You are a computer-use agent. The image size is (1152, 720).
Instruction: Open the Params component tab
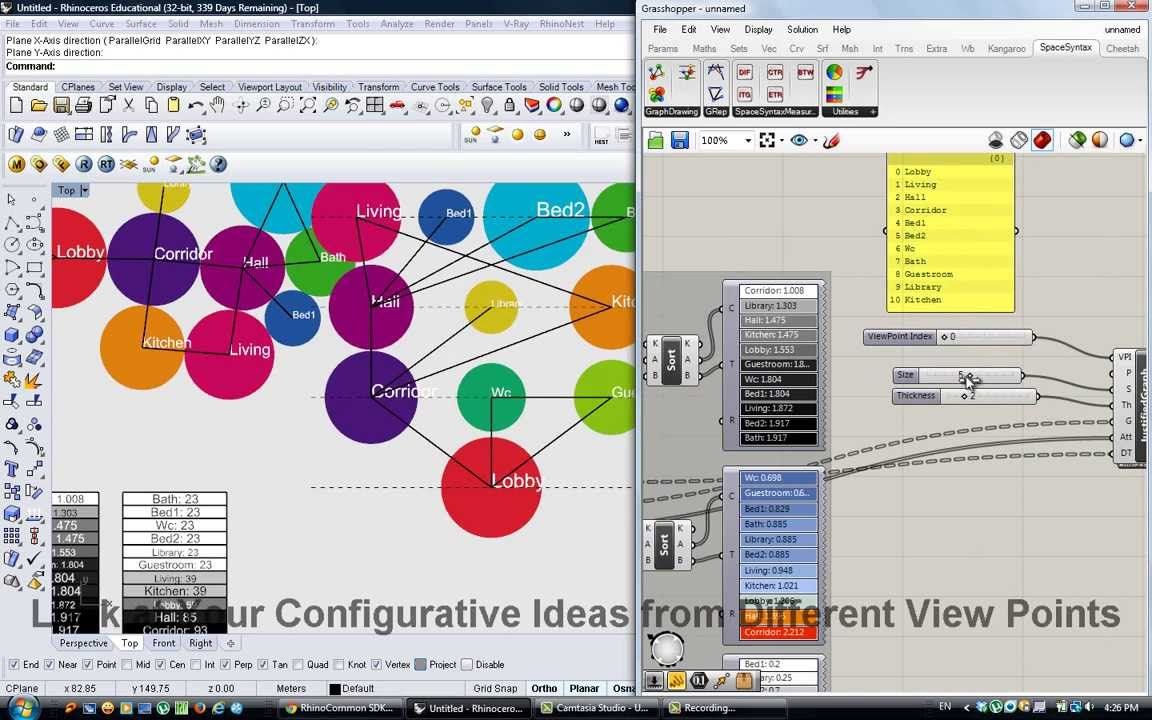[663, 48]
